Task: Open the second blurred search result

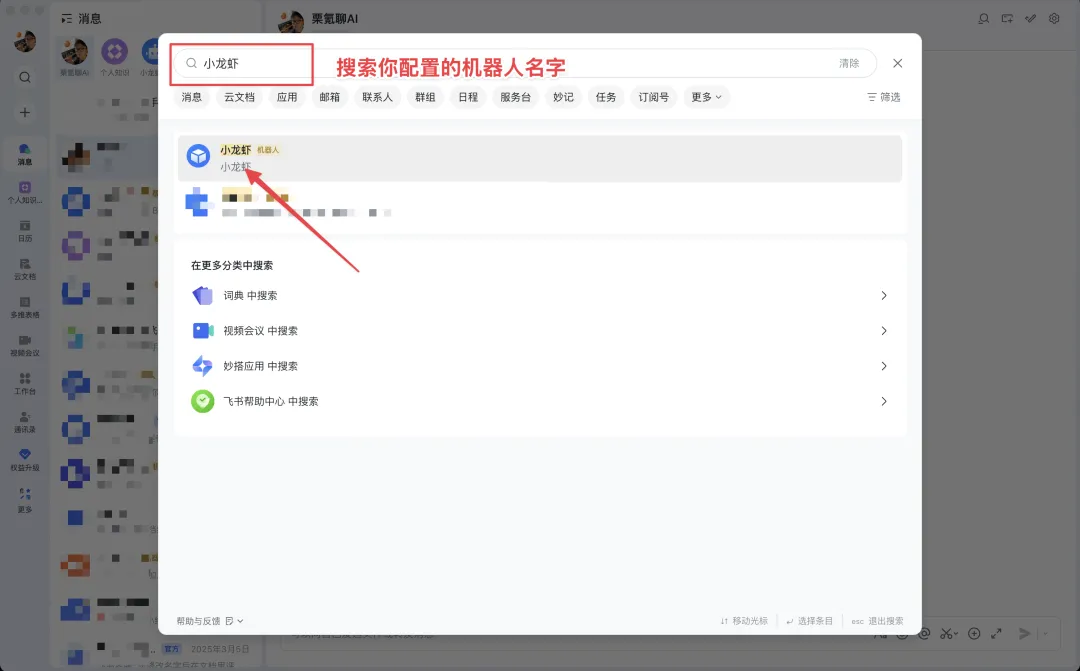Action: [x=539, y=205]
